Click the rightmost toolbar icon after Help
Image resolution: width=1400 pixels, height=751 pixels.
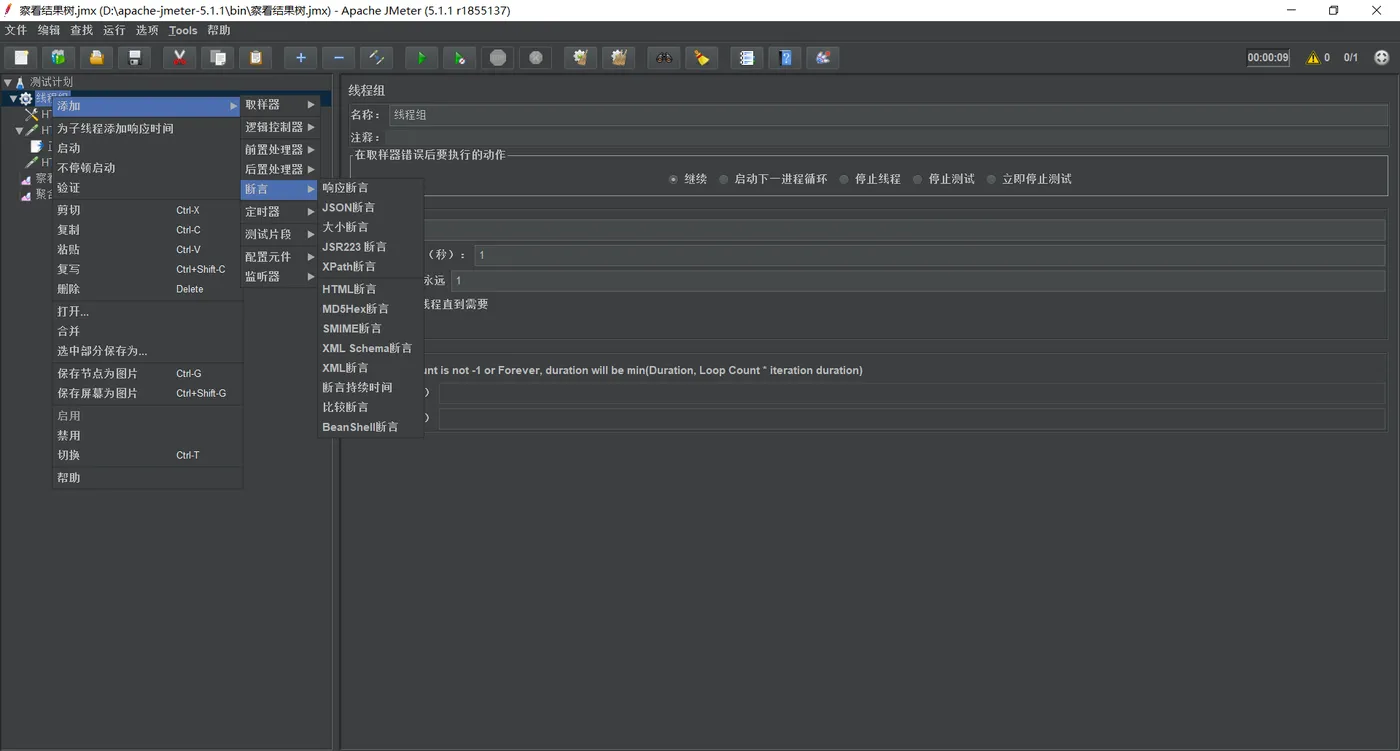coord(823,58)
